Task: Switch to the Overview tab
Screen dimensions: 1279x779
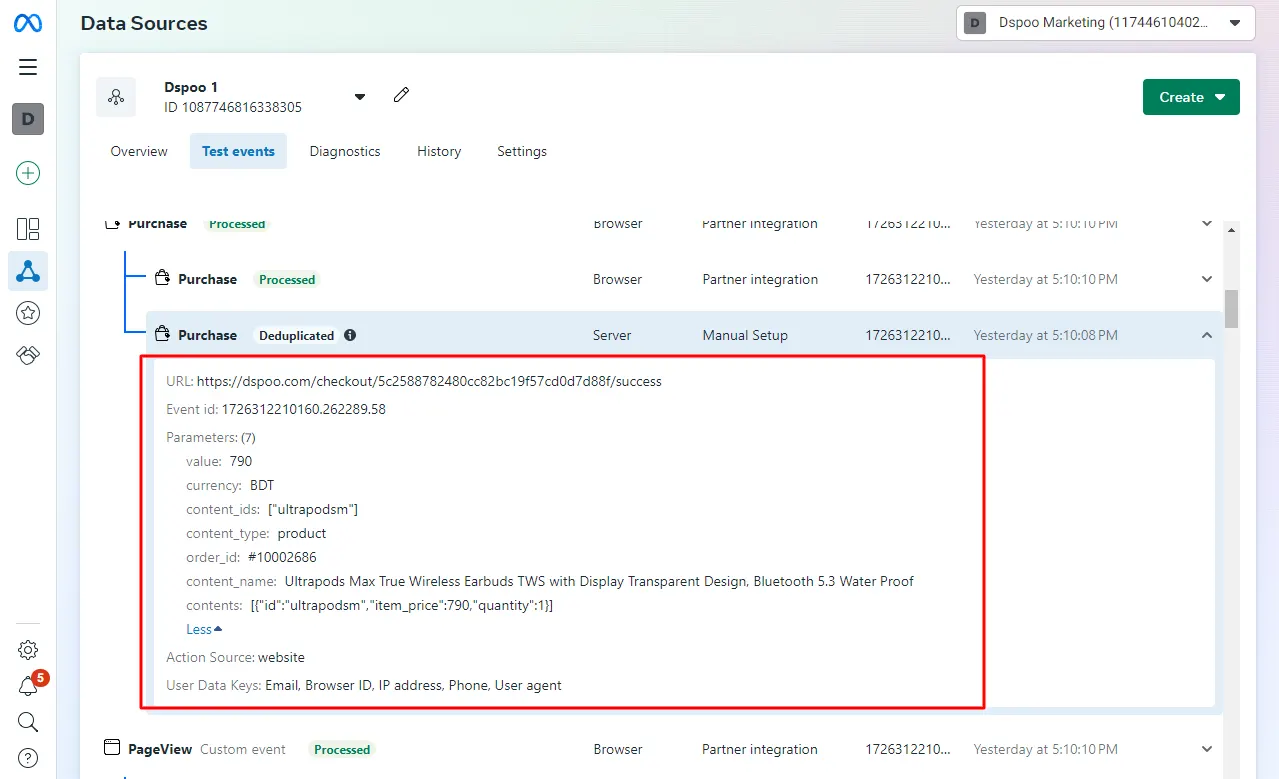Action: click(139, 151)
